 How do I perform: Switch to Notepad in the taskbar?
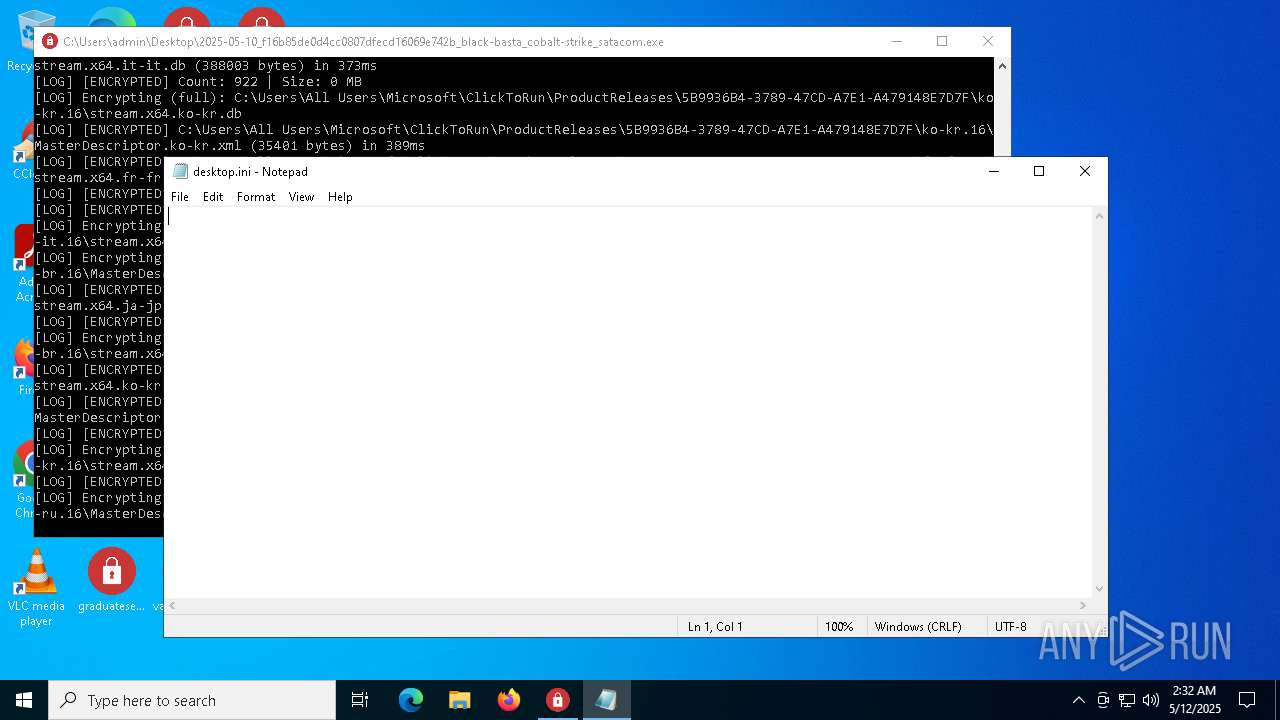click(606, 700)
